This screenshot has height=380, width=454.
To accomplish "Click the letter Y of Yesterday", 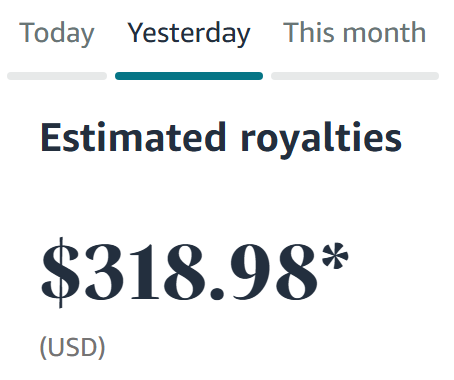I will click(136, 32).
